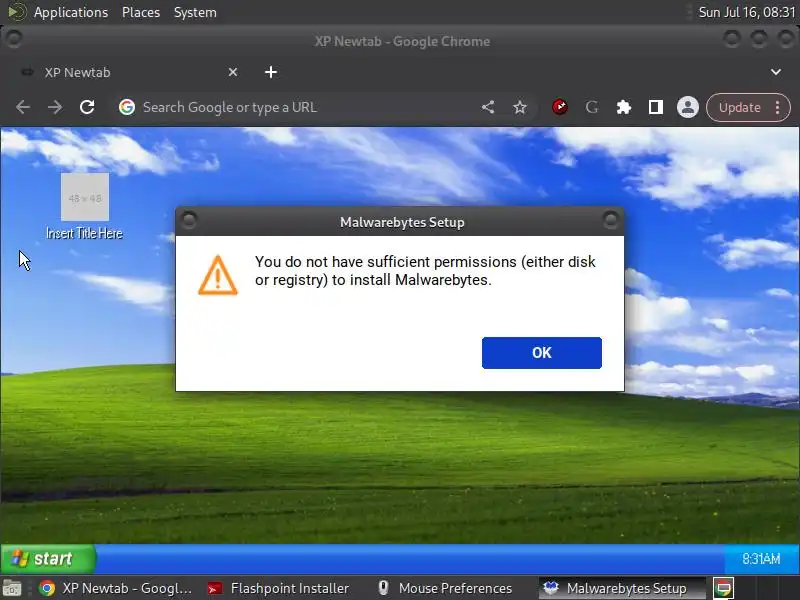This screenshot has width=800, height=600.
Task: Switch to Mouse Preferences taskbar entry
Action: [x=444, y=588]
